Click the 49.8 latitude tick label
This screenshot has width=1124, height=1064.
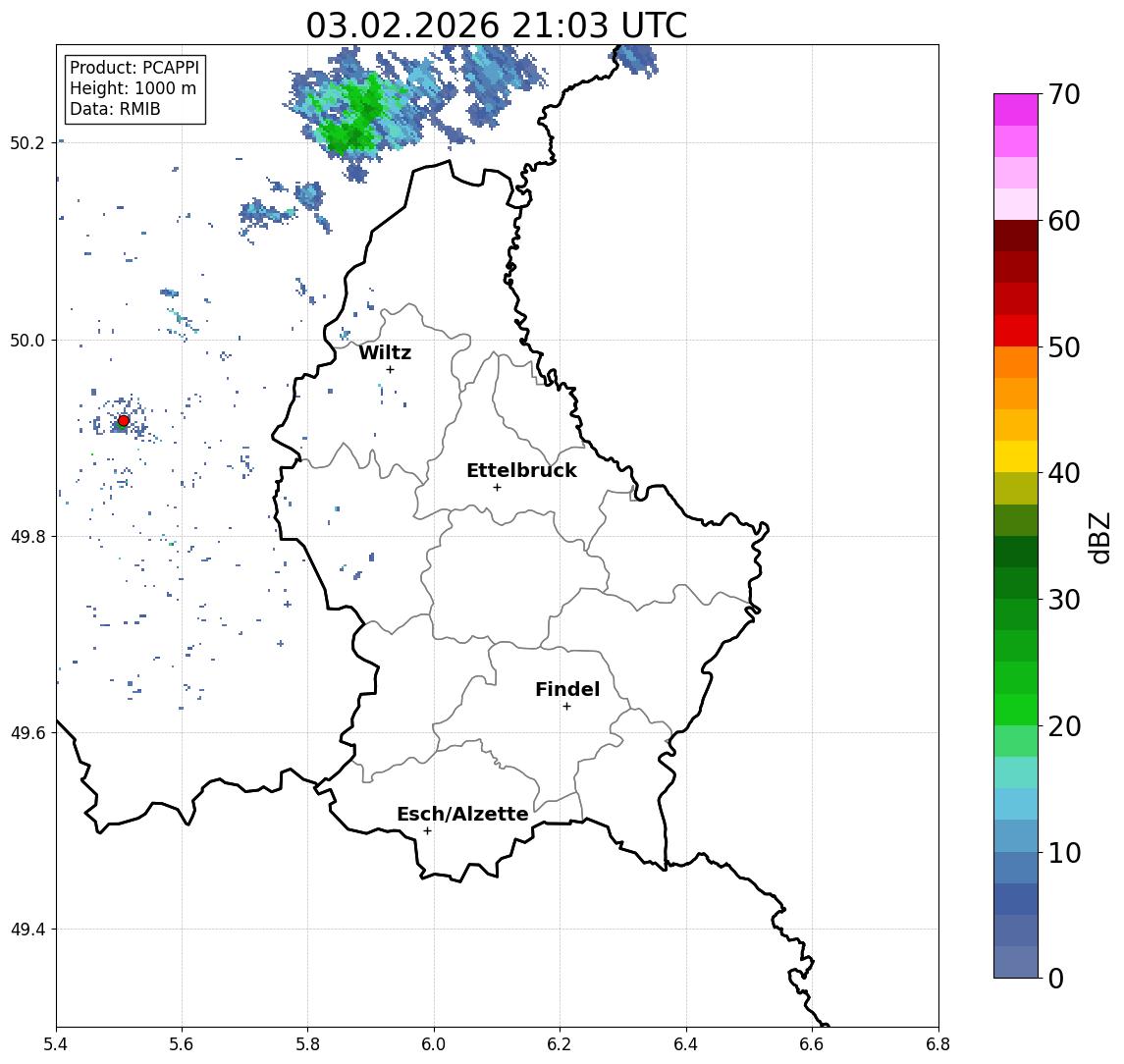(x=27, y=536)
